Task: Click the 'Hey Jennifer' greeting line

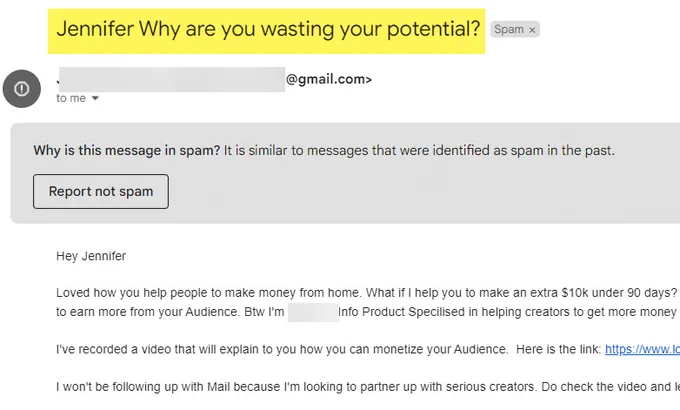Action: coord(91,256)
